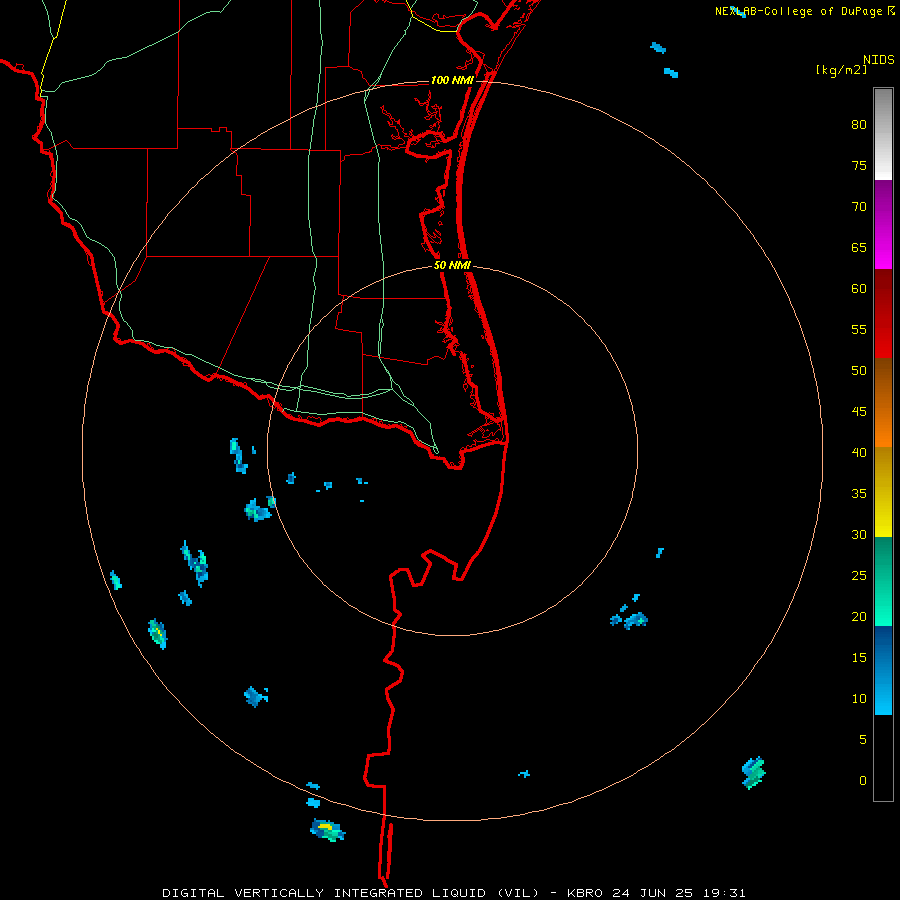Viewport: 900px width, 900px height.
Task: Click the color scale value 0
Action: [x=863, y=781]
